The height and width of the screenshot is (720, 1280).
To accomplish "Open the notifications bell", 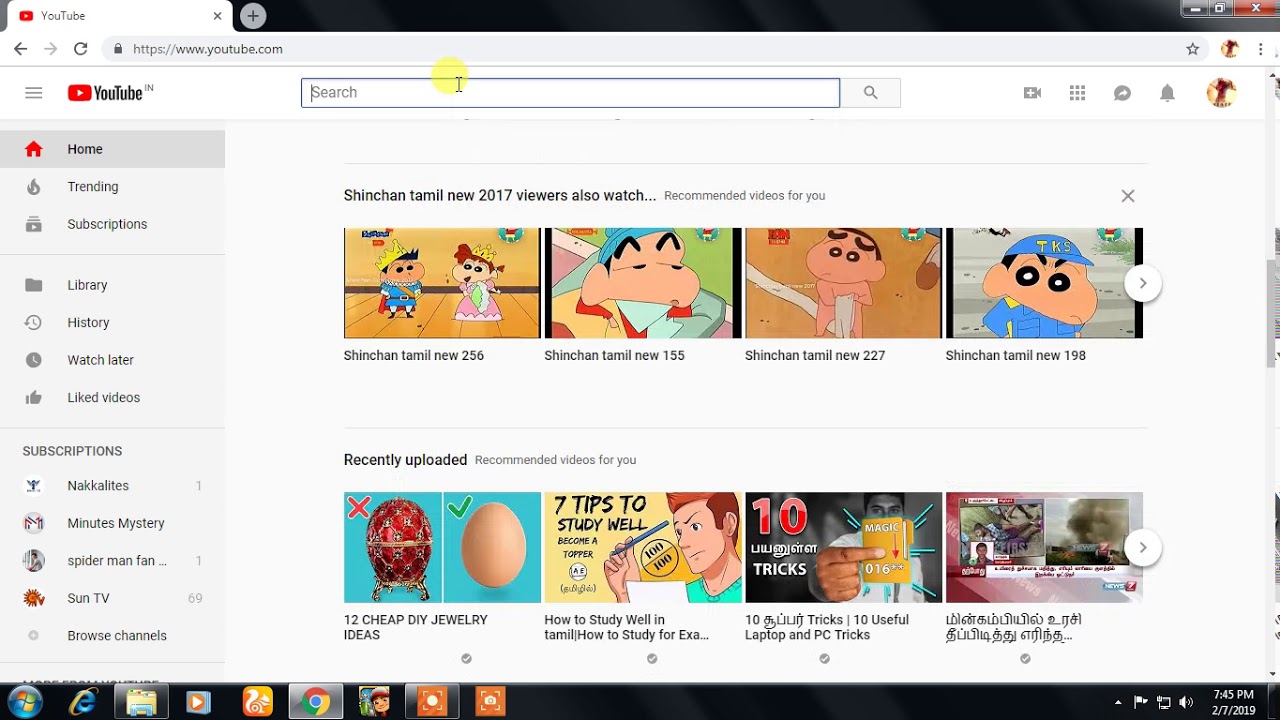I will pyautogui.click(x=1167, y=93).
